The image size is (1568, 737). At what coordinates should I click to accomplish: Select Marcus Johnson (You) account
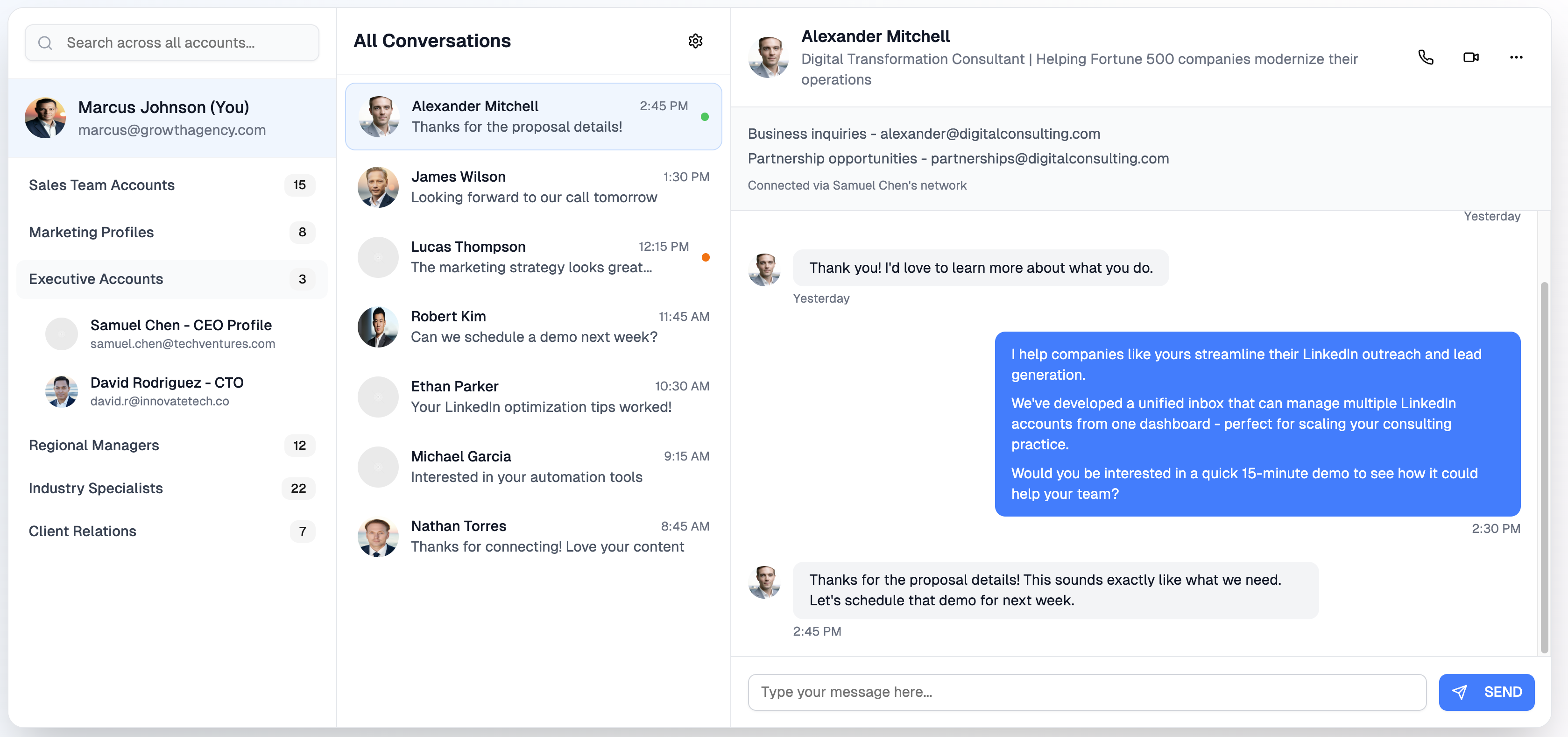point(172,117)
